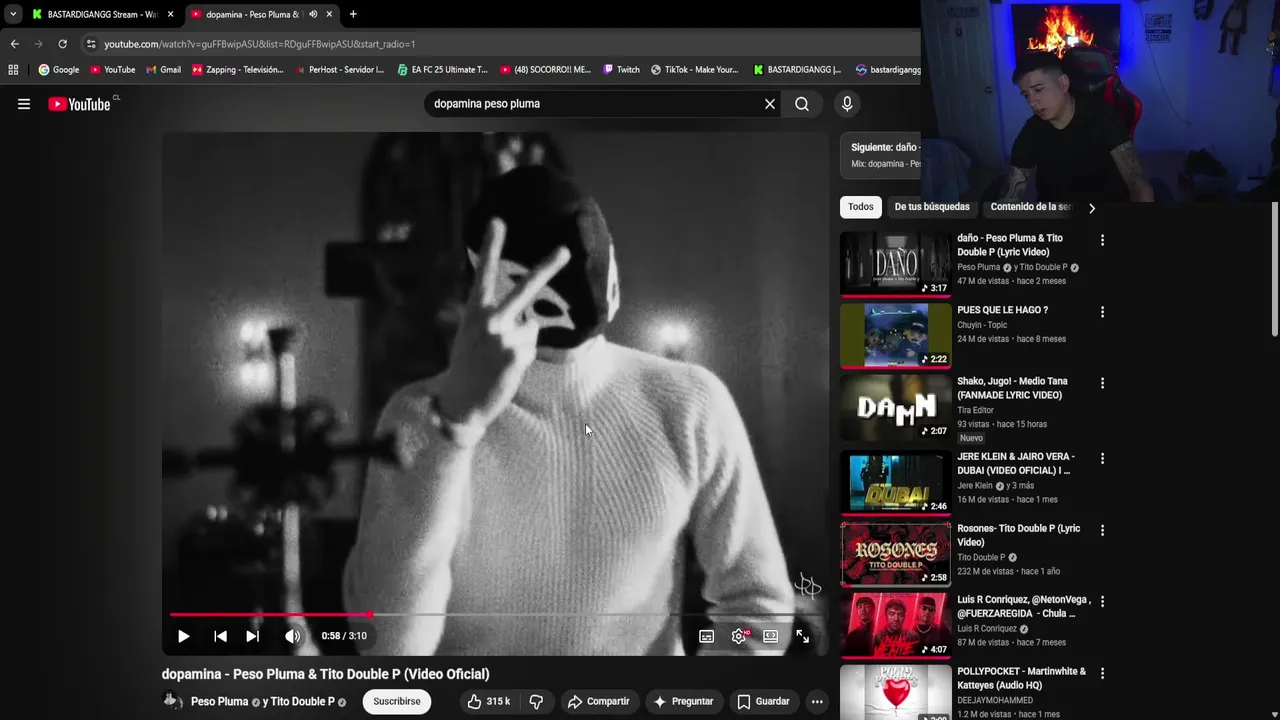
Task: Open the Preguntar AI button
Action: pos(683,702)
